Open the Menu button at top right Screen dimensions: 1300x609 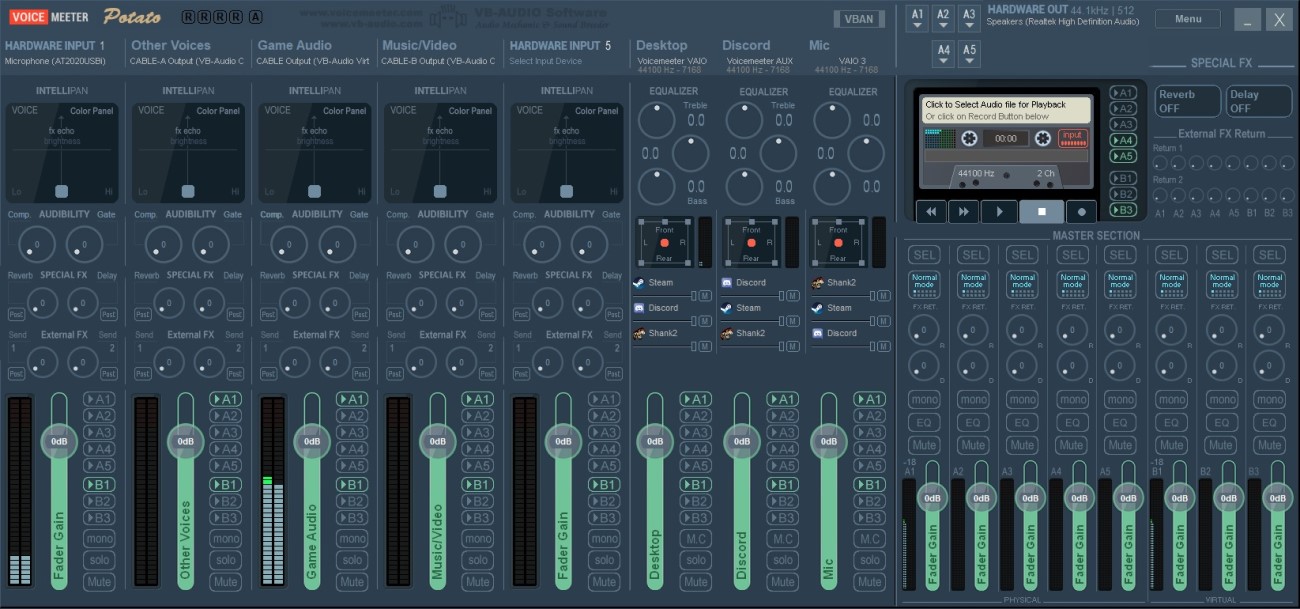click(1187, 19)
